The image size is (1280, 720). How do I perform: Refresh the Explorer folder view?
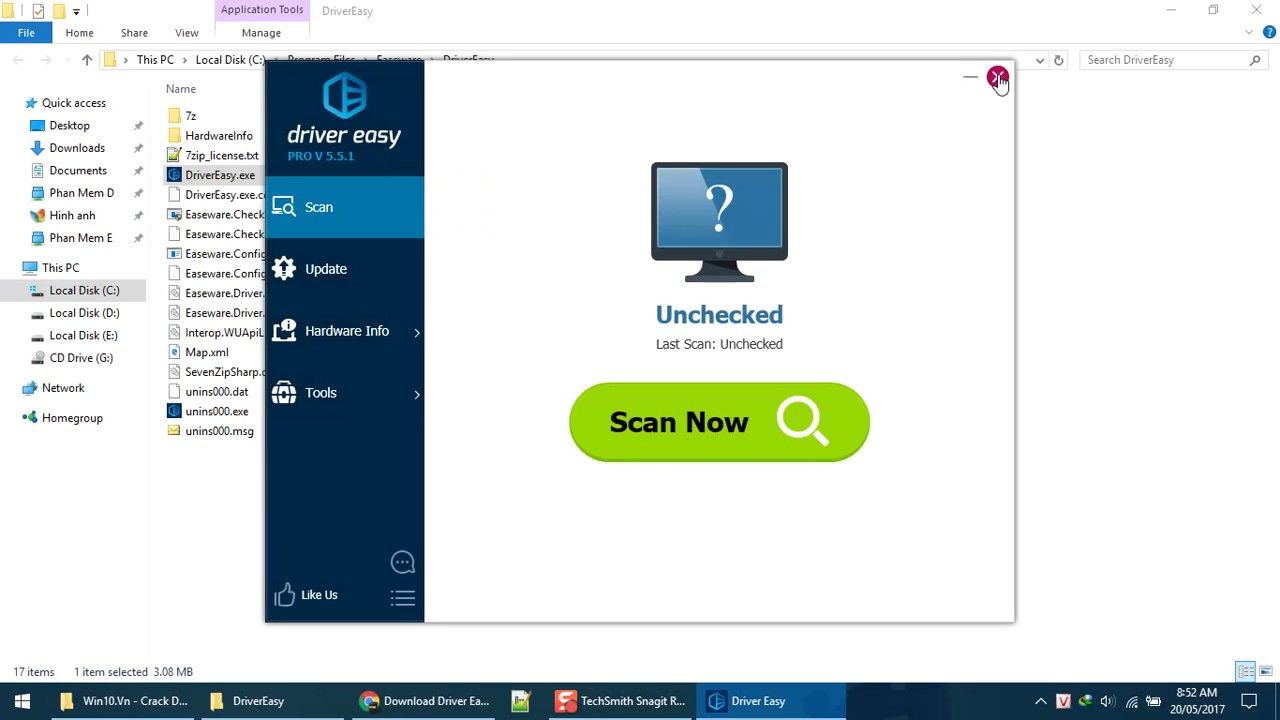1059,60
